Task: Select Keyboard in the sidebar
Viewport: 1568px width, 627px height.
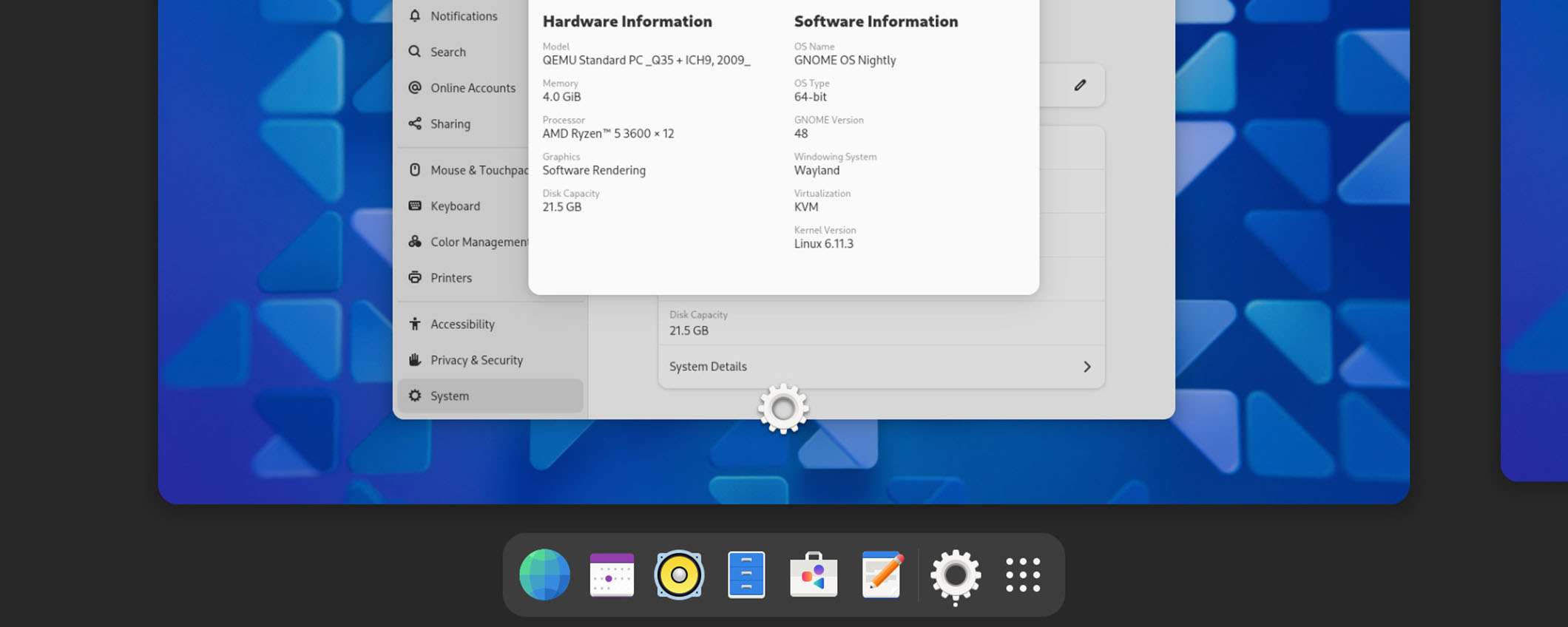Action: [x=464, y=206]
